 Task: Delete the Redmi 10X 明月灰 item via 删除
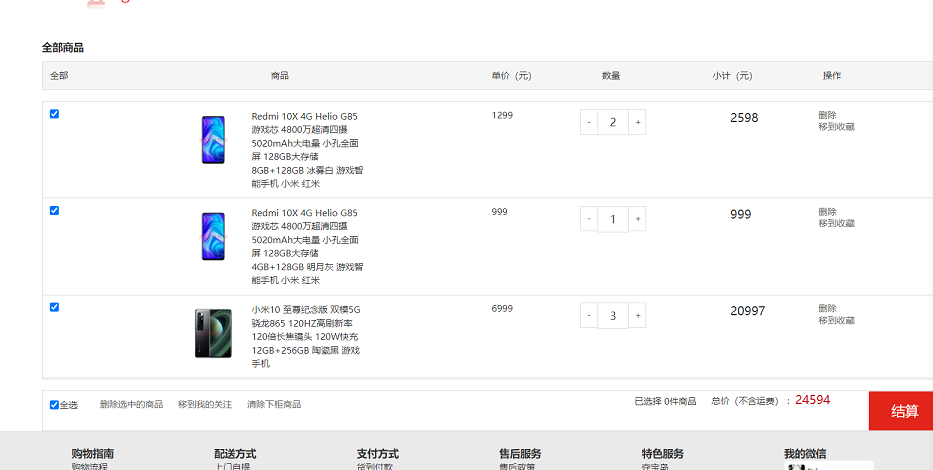[x=827, y=212]
